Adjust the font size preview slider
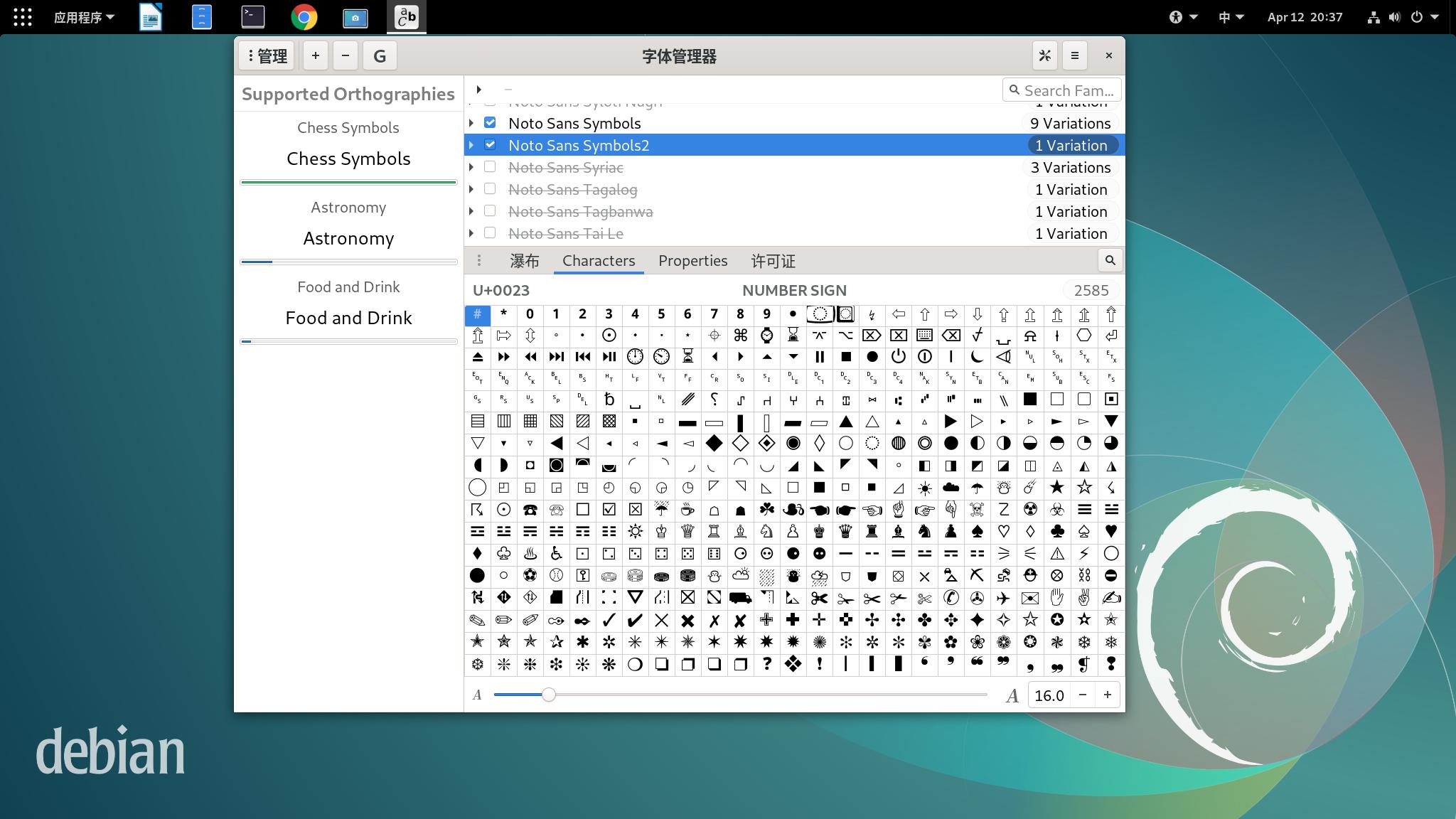The width and height of the screenshot is (1456, 819). click(x=740, y=695)
